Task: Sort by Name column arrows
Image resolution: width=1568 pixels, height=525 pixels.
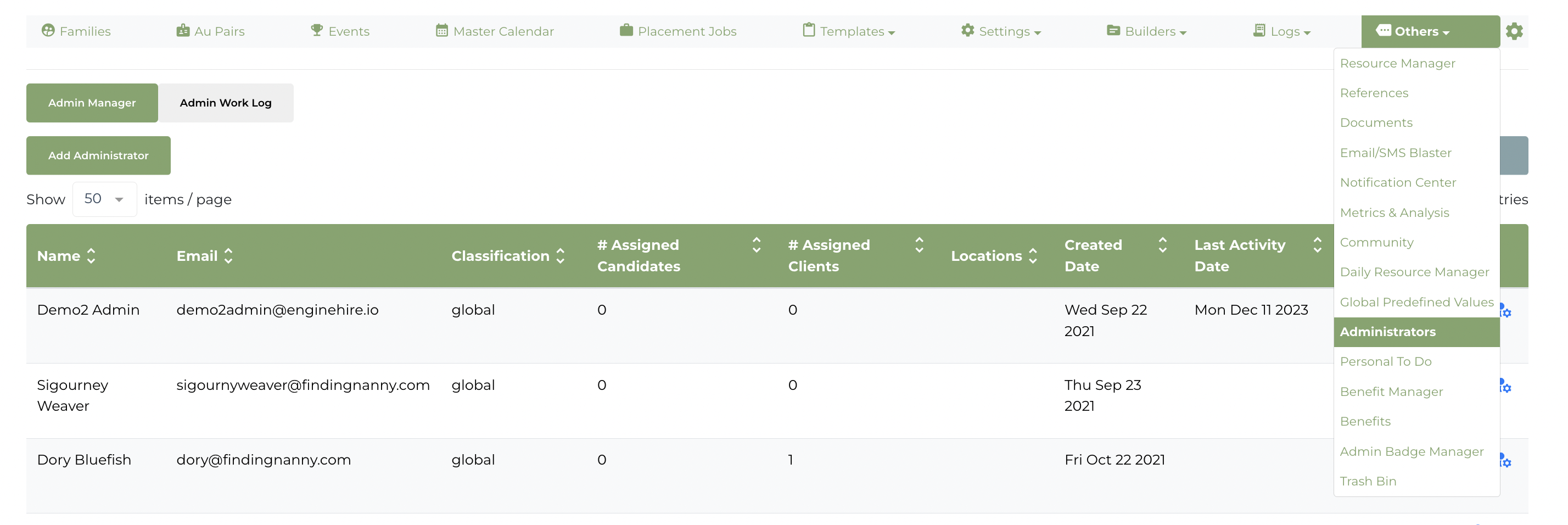Action: point(91,256)
